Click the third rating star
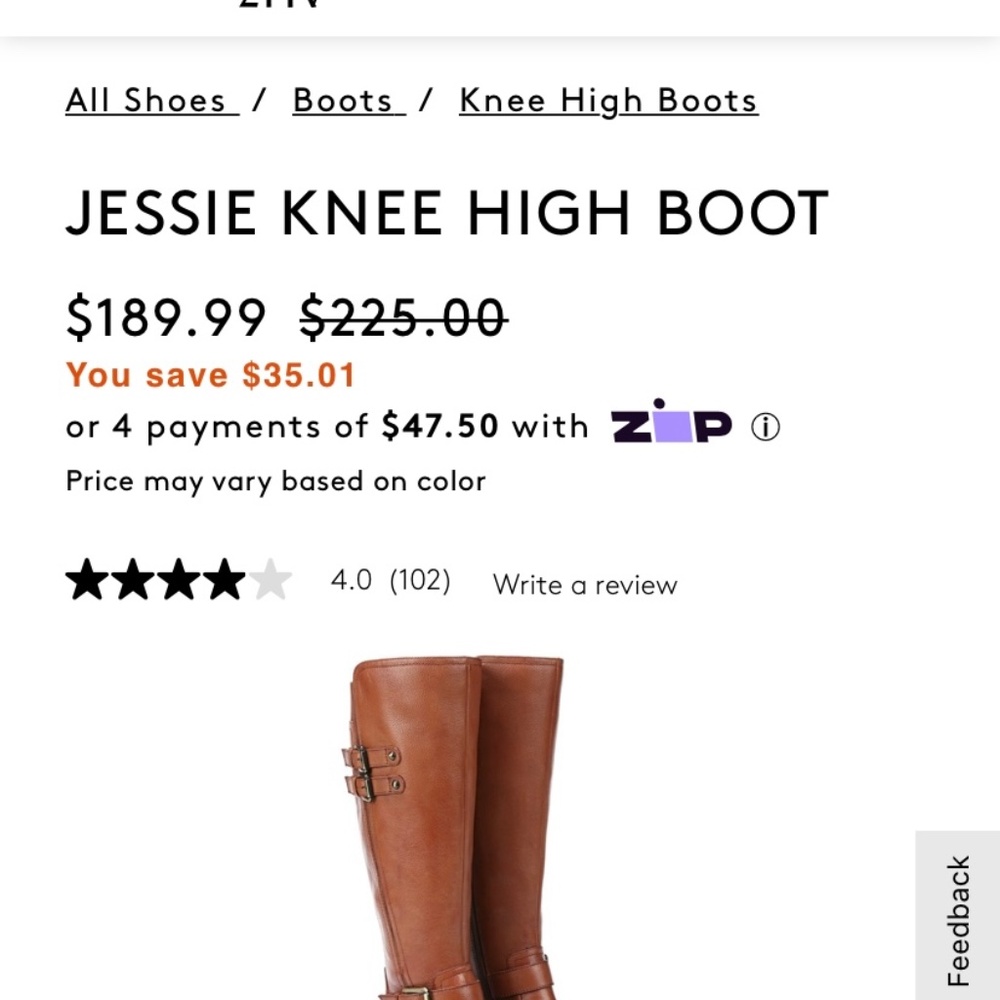Image resolution: width=1000 pixels, height=1000 pixels. tap(178, 580)
